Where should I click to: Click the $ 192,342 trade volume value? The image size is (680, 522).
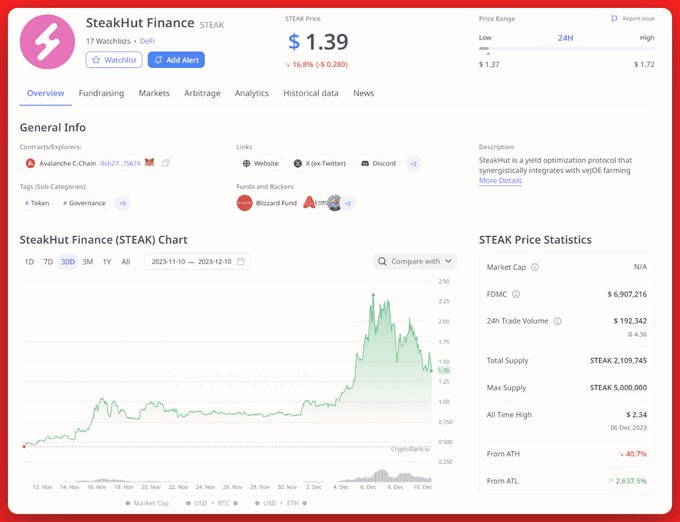pos(630,321)
